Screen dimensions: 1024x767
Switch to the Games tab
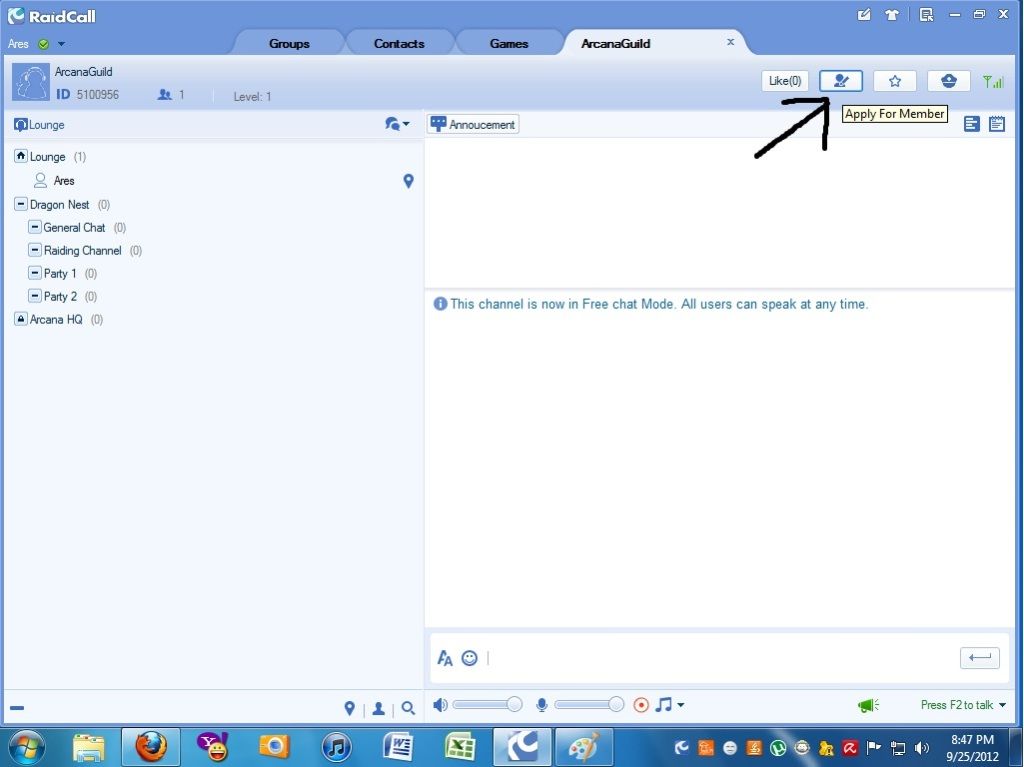[509, 43]
